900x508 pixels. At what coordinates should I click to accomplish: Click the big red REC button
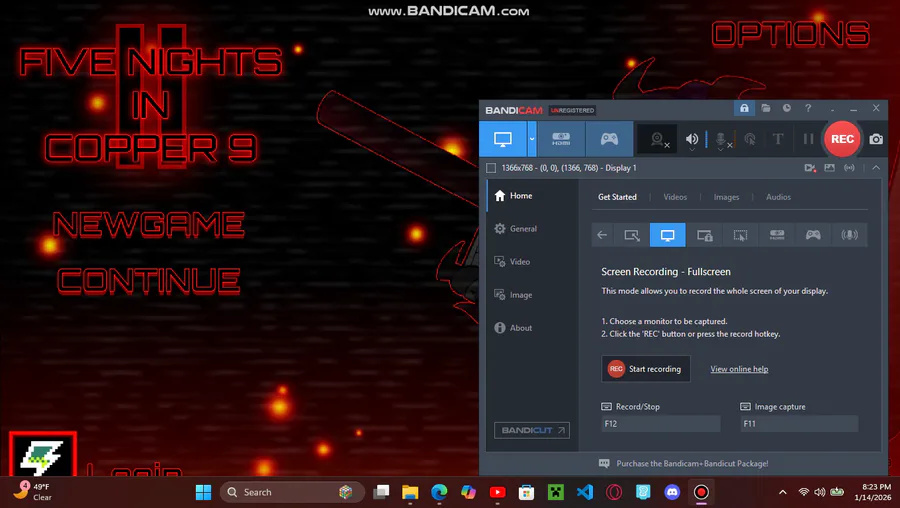point(842,139)
